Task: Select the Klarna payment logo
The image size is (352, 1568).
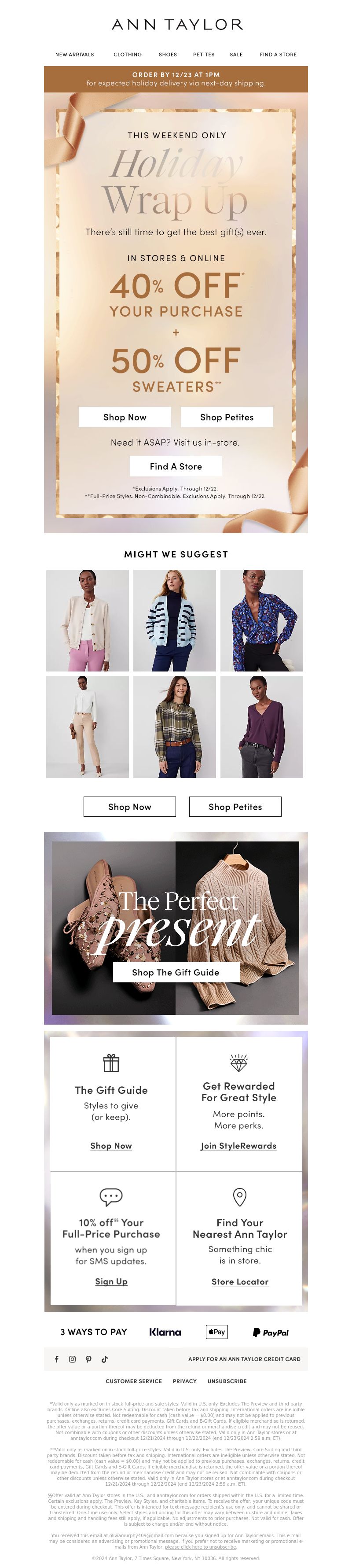Action: (x=165, y=1332)
